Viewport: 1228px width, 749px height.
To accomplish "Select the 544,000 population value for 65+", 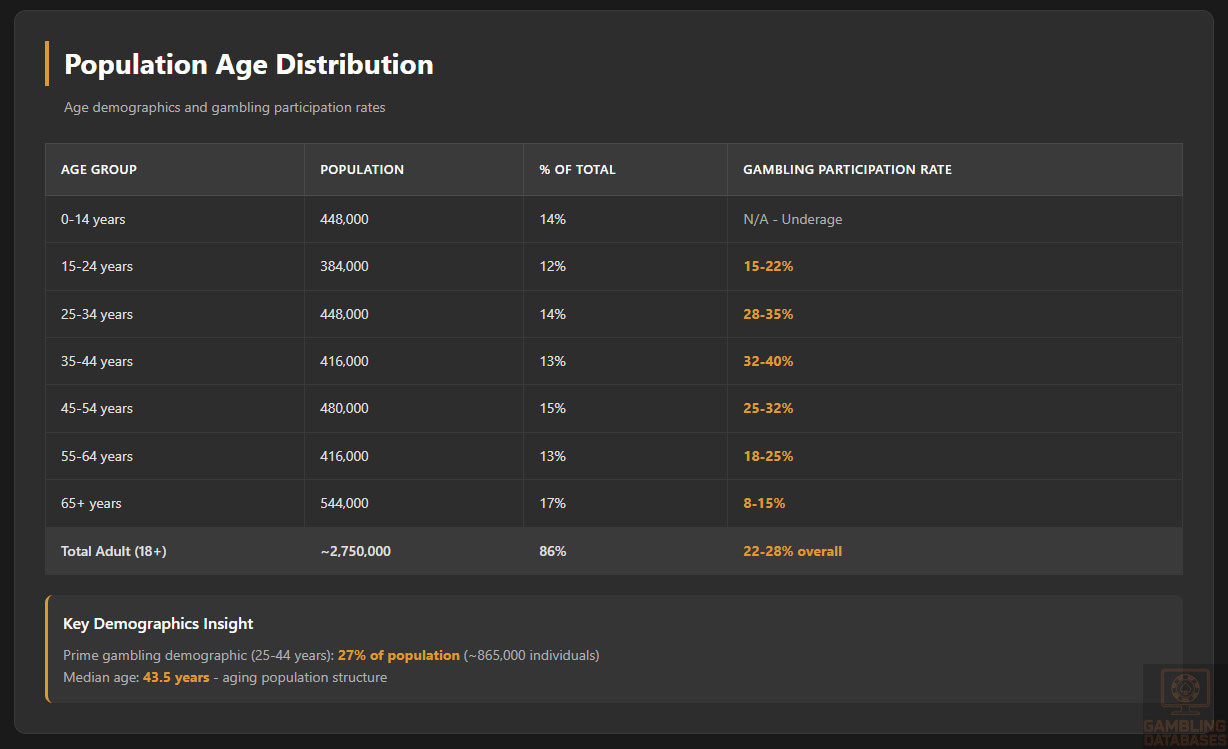I will (x=344, y=503).
